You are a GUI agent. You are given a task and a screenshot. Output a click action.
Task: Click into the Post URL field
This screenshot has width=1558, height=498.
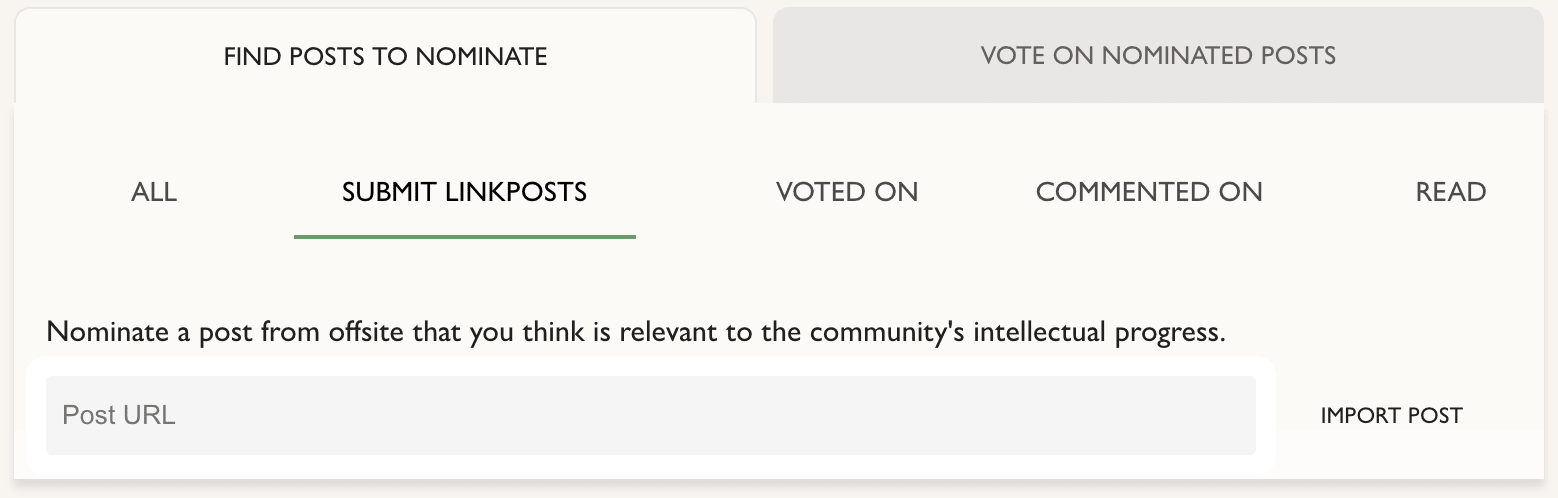pos(650,415)
